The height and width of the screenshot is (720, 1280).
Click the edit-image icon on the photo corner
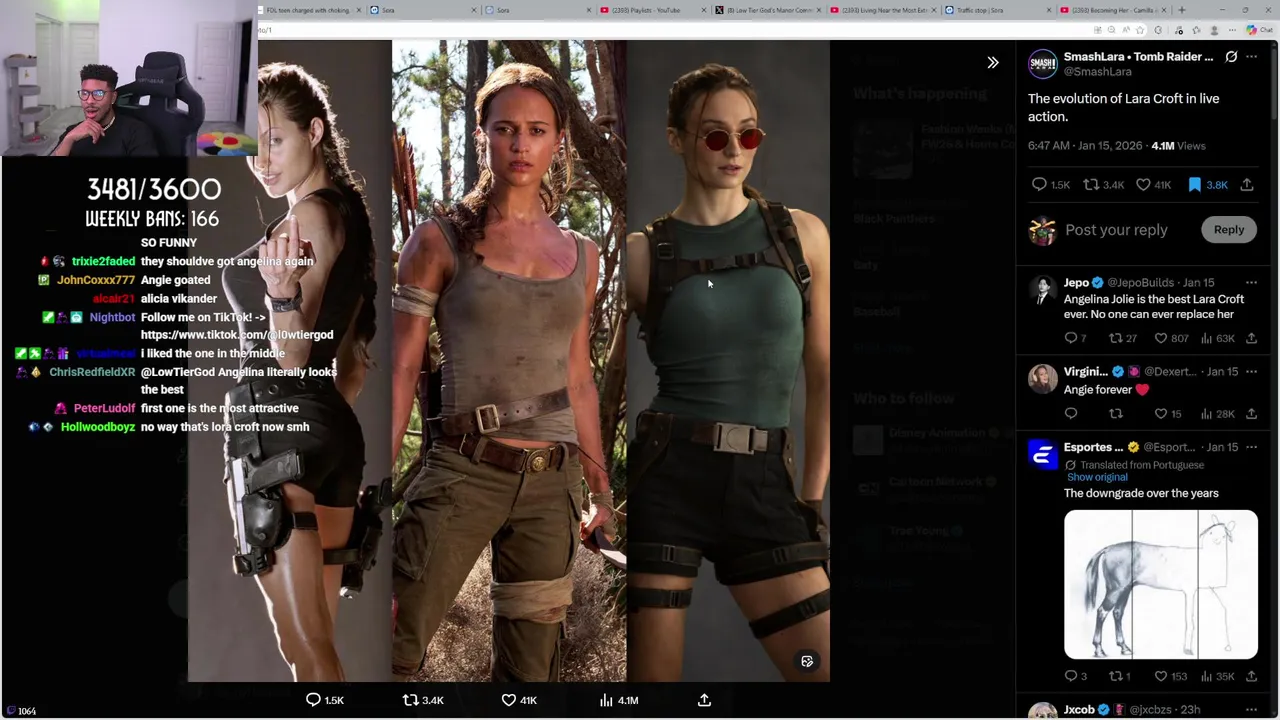(x=807, y=661)
